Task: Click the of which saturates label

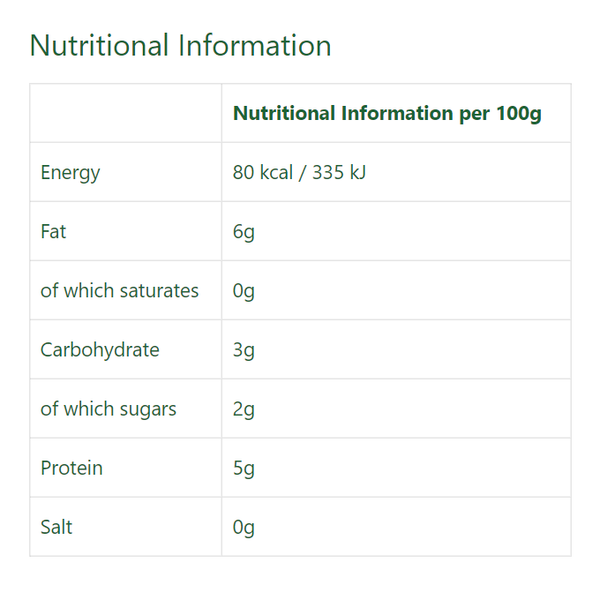Action: pyautogui.click(x=120, y=290)
